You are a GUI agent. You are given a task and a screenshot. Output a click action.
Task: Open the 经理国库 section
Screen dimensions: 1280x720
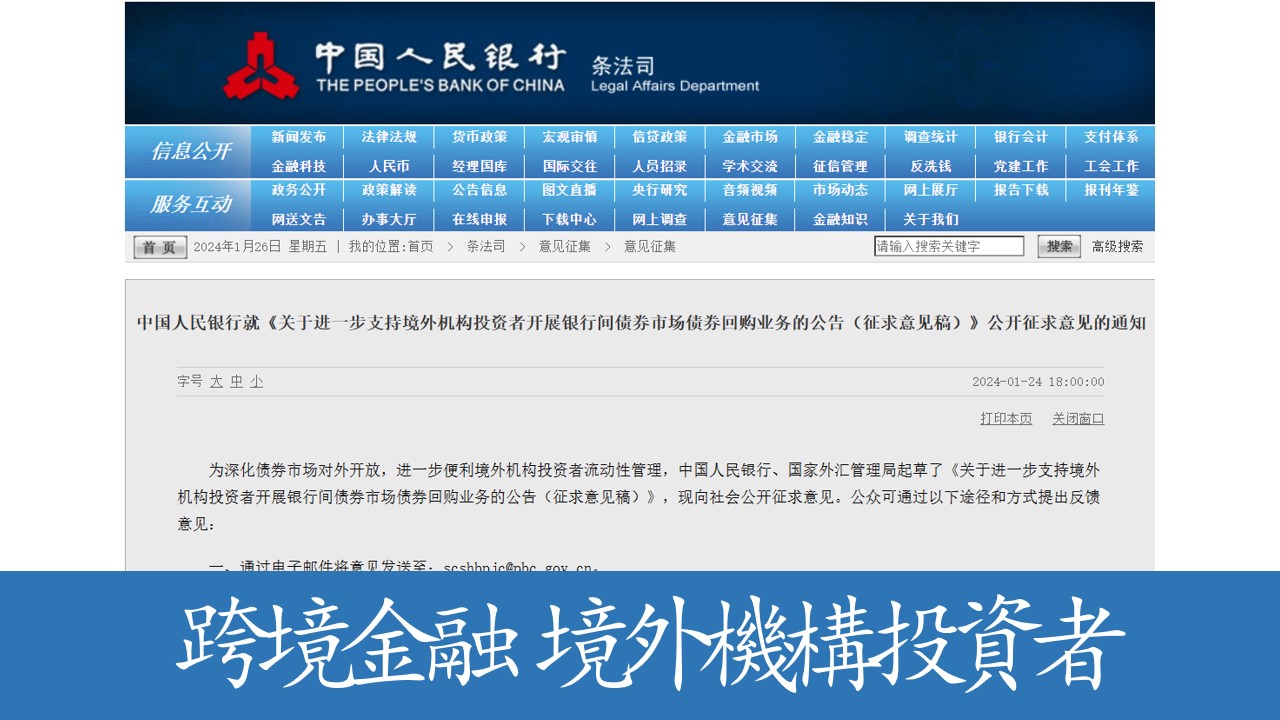479,166
